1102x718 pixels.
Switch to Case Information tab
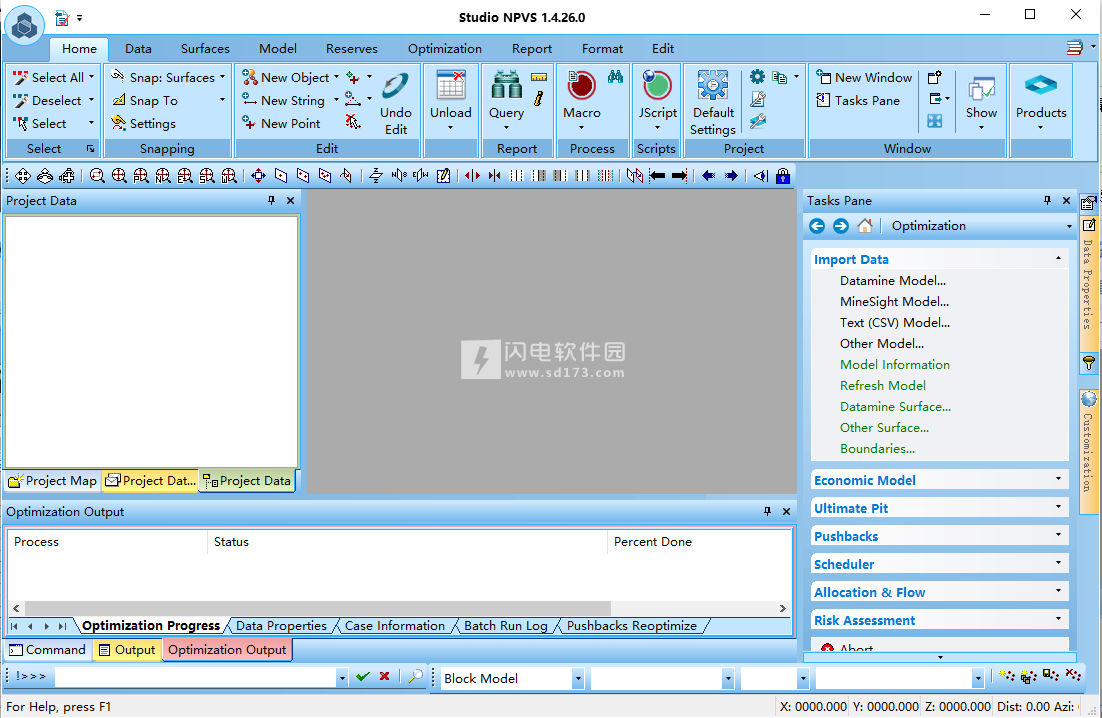pos(394,625)
